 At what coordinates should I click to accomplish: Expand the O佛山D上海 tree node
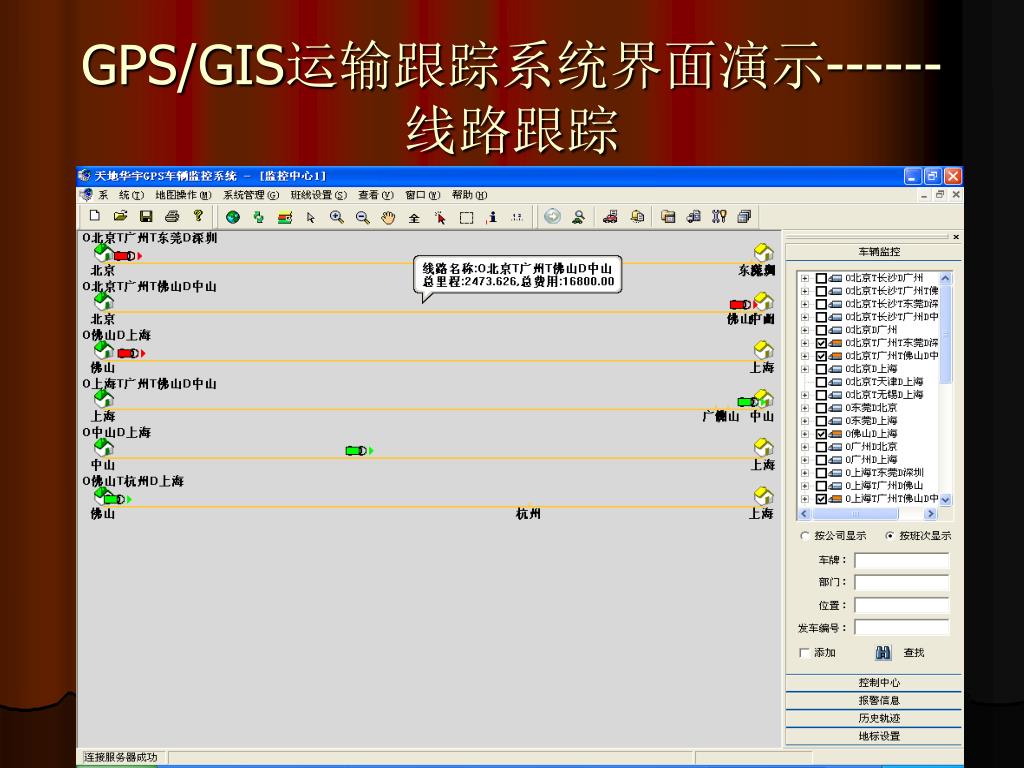click(805, 434)
